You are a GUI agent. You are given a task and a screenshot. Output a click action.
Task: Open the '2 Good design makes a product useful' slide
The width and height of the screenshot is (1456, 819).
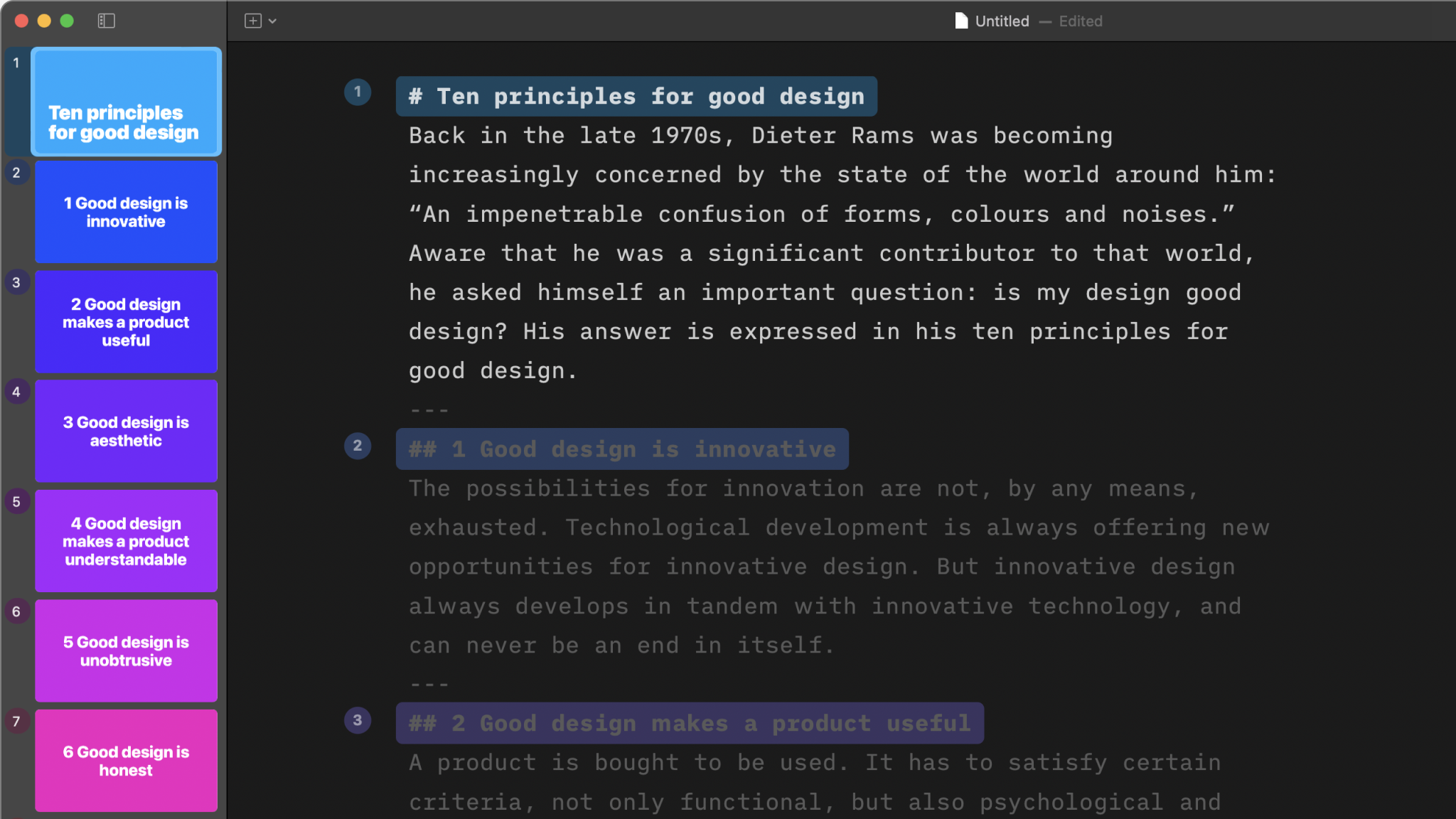[126, 322]
